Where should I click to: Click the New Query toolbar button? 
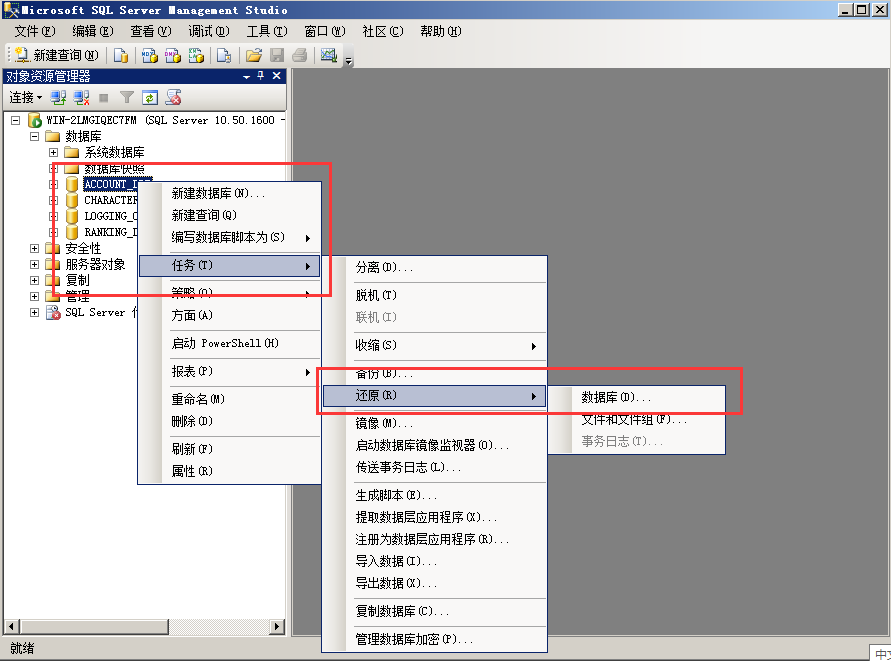click(x=57, y=55)
